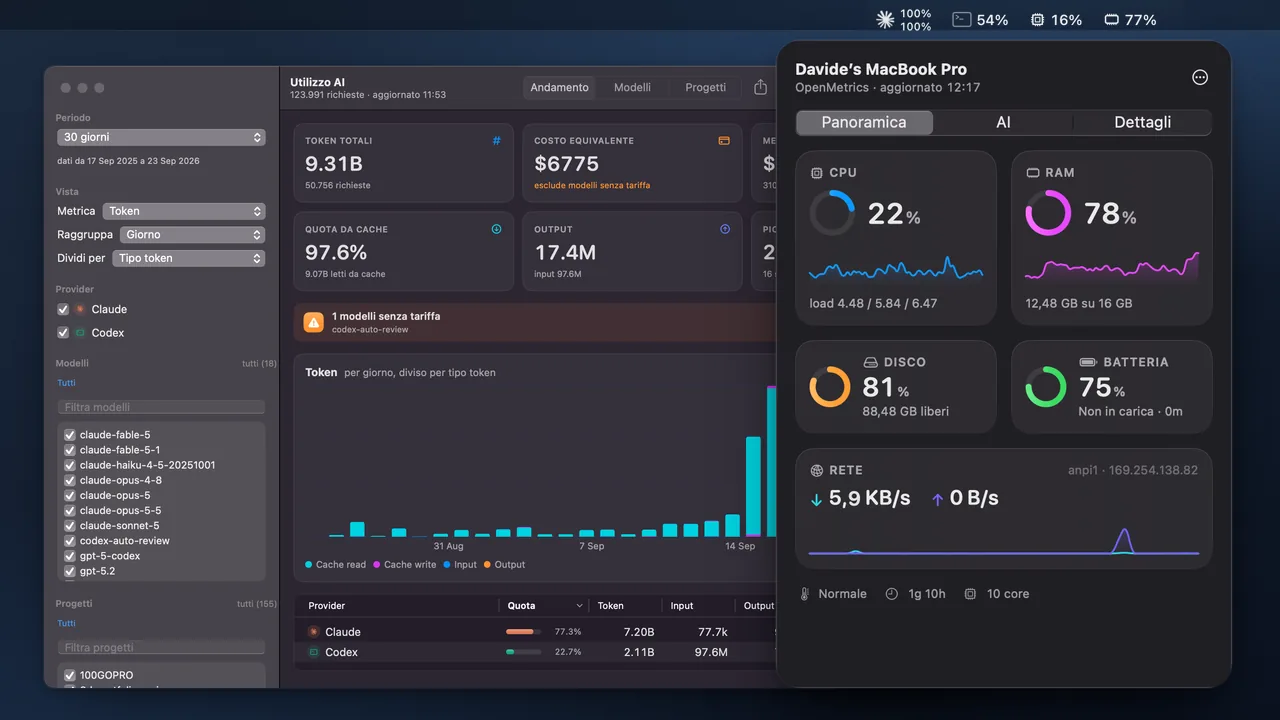The image size is (1280, 720).
Task: Click the share icon in Utilizzo AI toolbar
Action: [x=760, y=87]
